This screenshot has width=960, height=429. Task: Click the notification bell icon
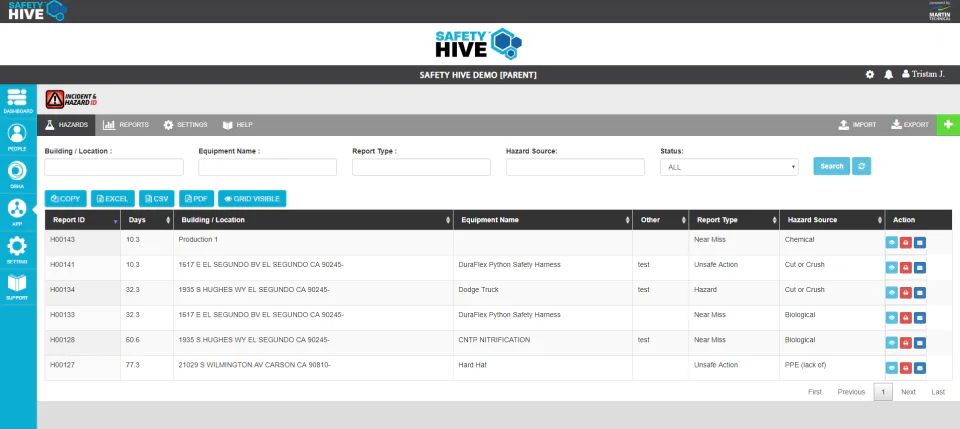tap(888, 75)
